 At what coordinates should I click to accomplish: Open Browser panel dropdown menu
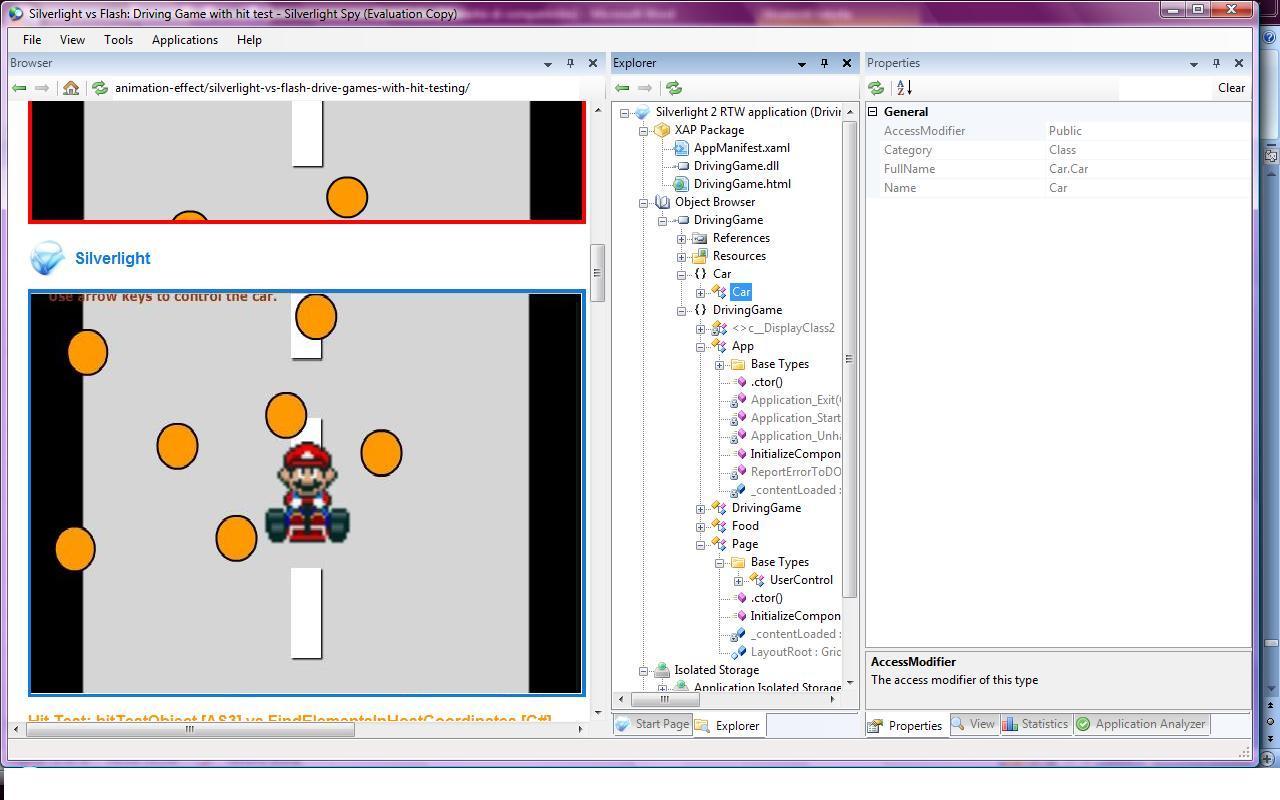click(547, 64)
